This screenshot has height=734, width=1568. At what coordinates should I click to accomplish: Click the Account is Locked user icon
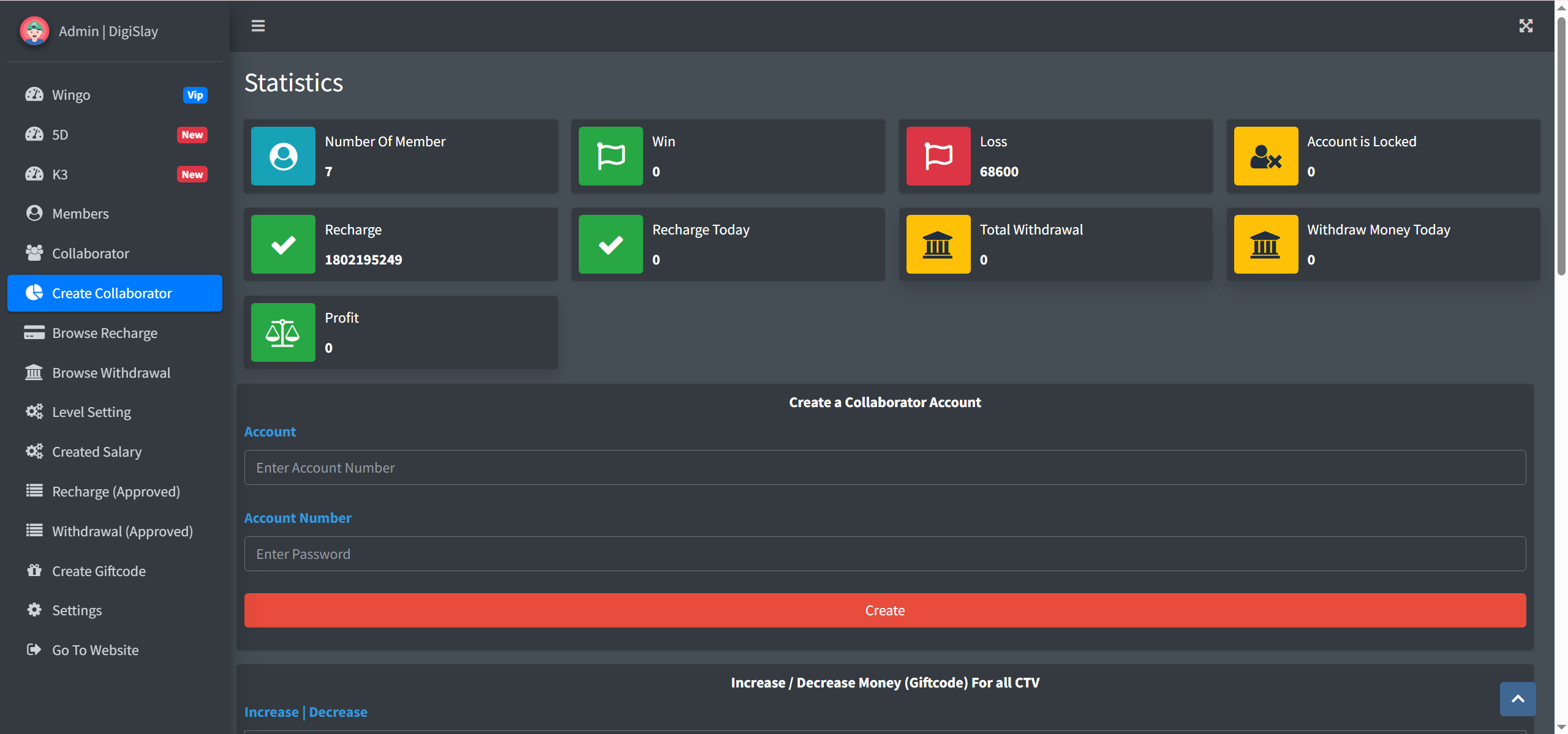1265,156
